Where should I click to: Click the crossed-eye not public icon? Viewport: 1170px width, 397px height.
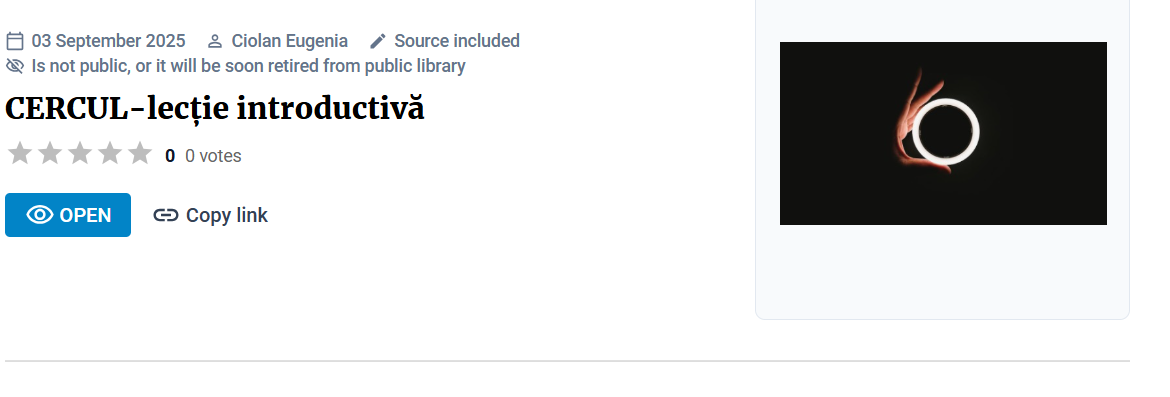15,66
